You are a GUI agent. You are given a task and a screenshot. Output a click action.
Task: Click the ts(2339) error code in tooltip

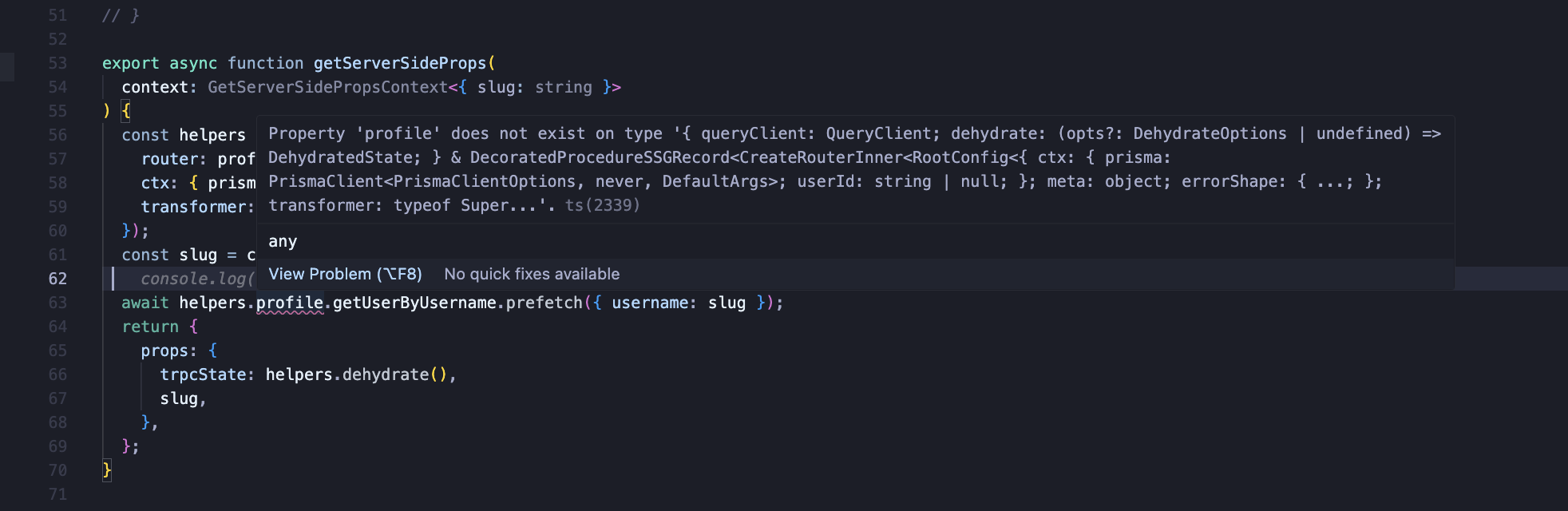(x=603, y=205)
